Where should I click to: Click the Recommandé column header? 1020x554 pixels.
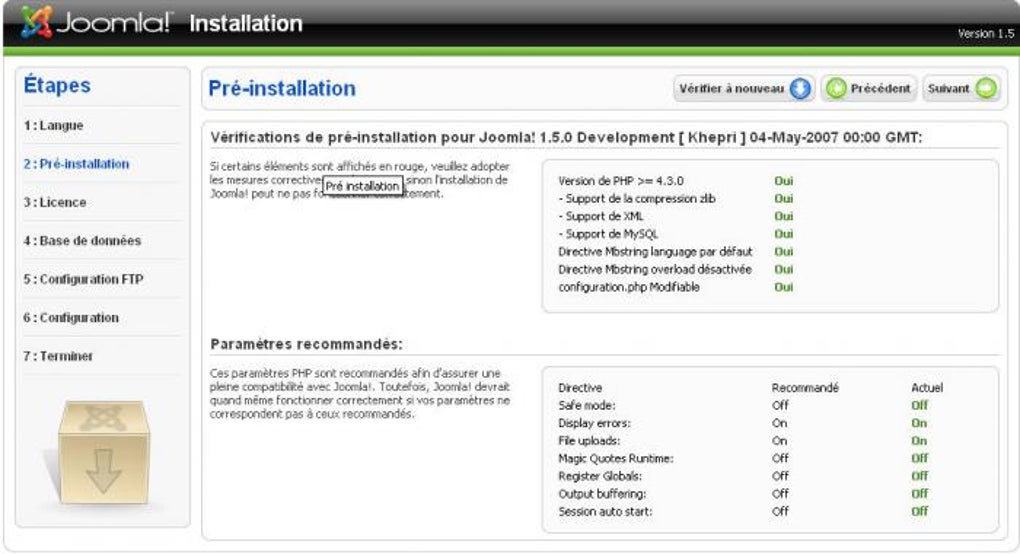point(805,388)
